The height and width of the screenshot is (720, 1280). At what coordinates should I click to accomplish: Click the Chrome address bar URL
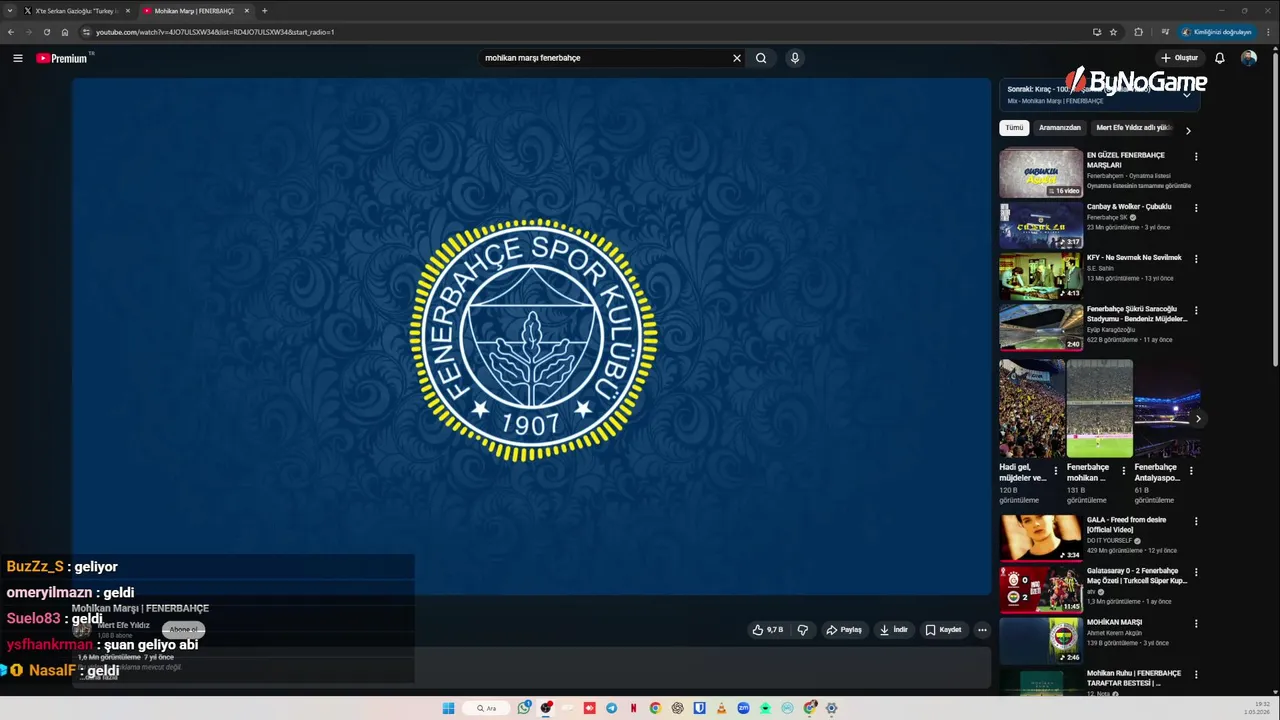pos(215,32)
